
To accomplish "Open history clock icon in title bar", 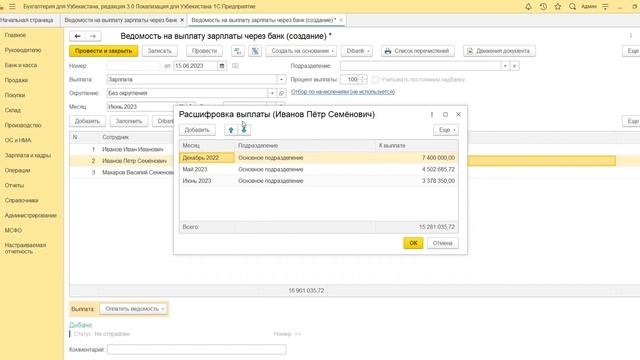I will pyautogui.click(x=543, y=7).
